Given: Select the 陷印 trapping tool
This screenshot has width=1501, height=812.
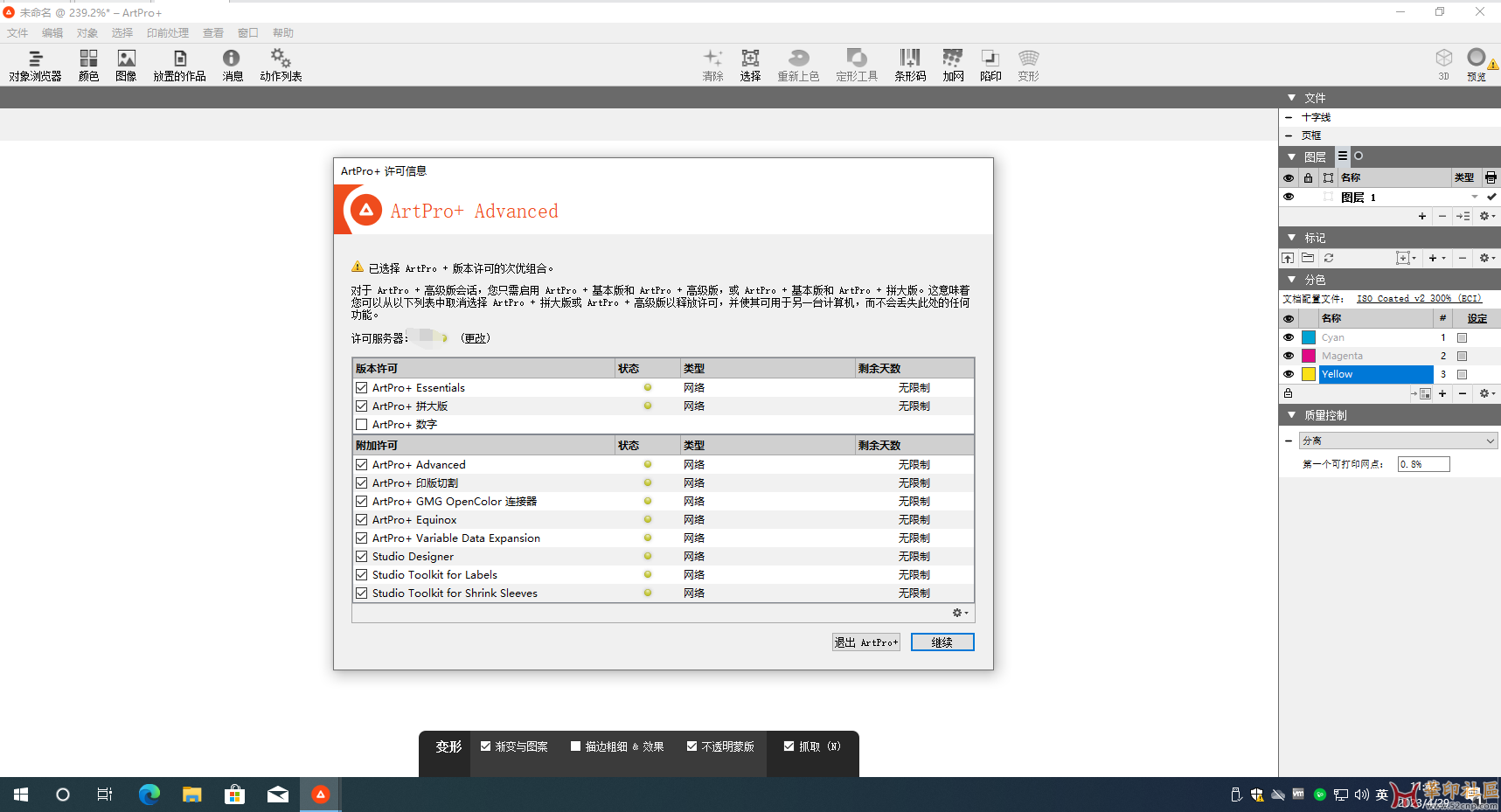Looking at the screenshot, I should point(990,66).
